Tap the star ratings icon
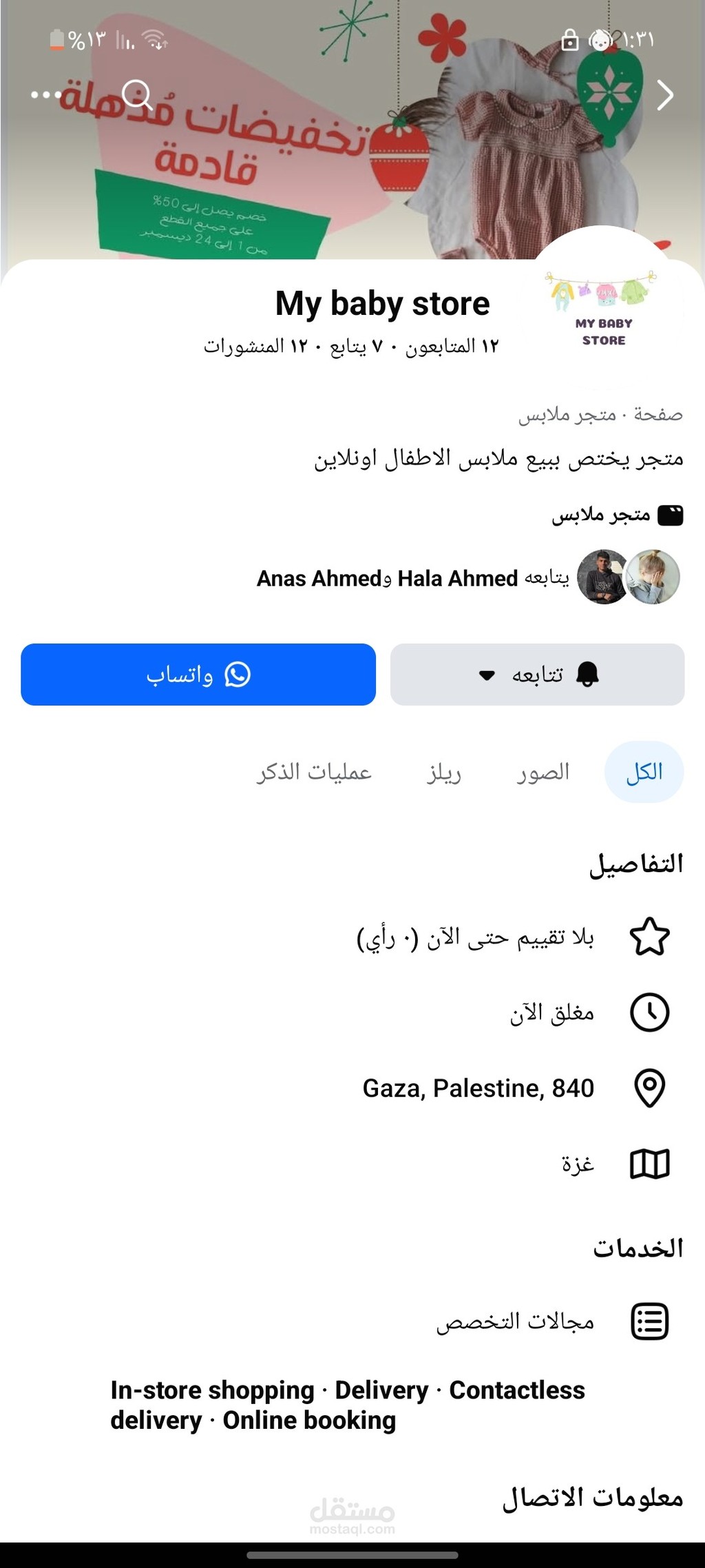The width and height of the screenshot is (705, 1568). point(650,937)
